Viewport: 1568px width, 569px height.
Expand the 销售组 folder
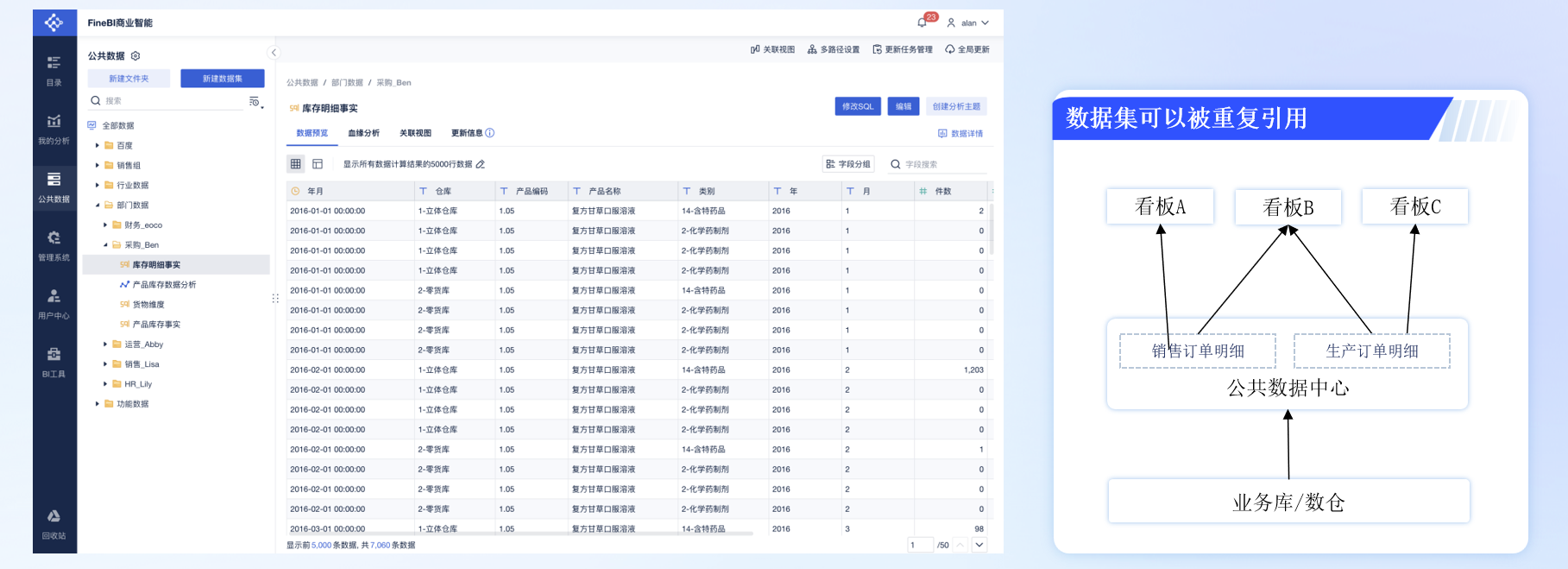[x=97, y=166]
